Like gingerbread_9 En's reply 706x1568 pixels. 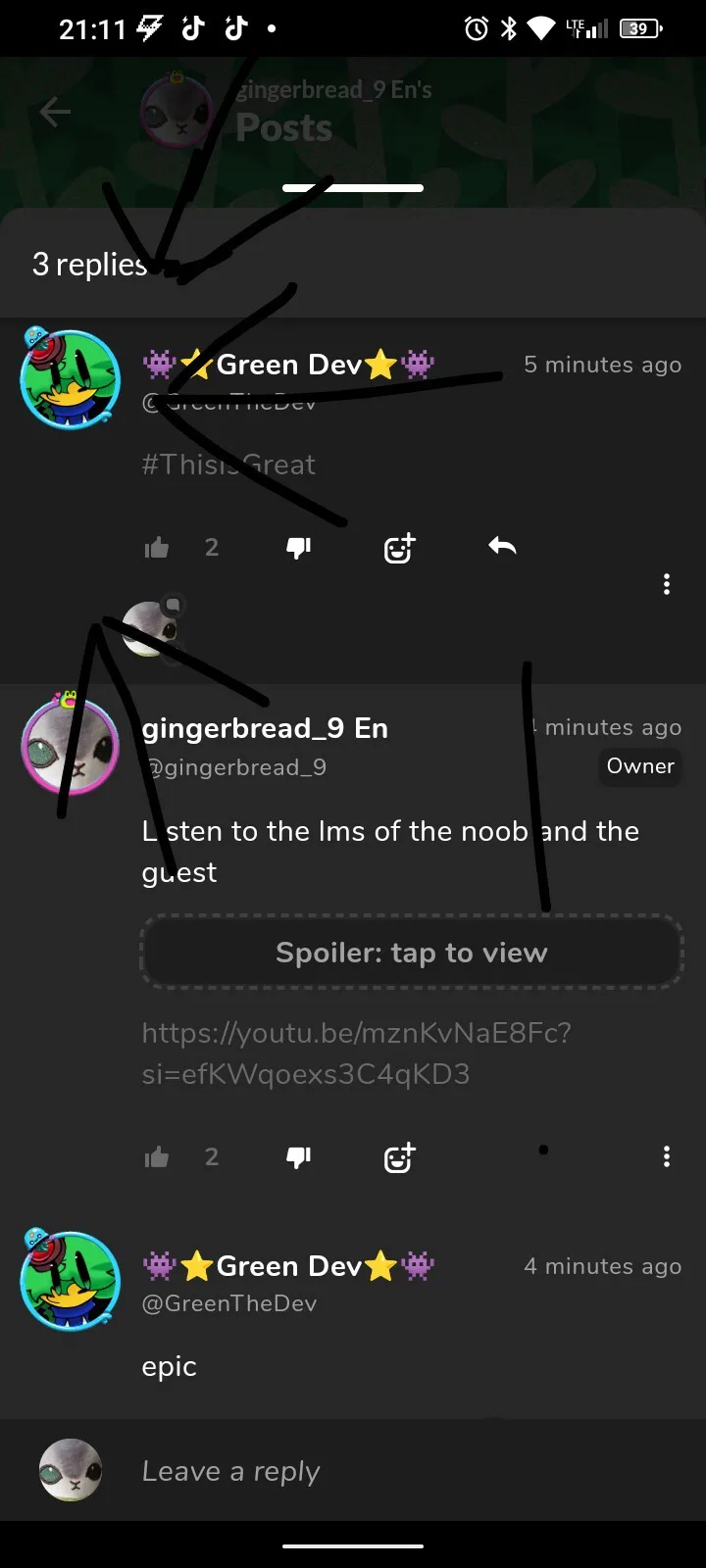tap(157, 1157)
